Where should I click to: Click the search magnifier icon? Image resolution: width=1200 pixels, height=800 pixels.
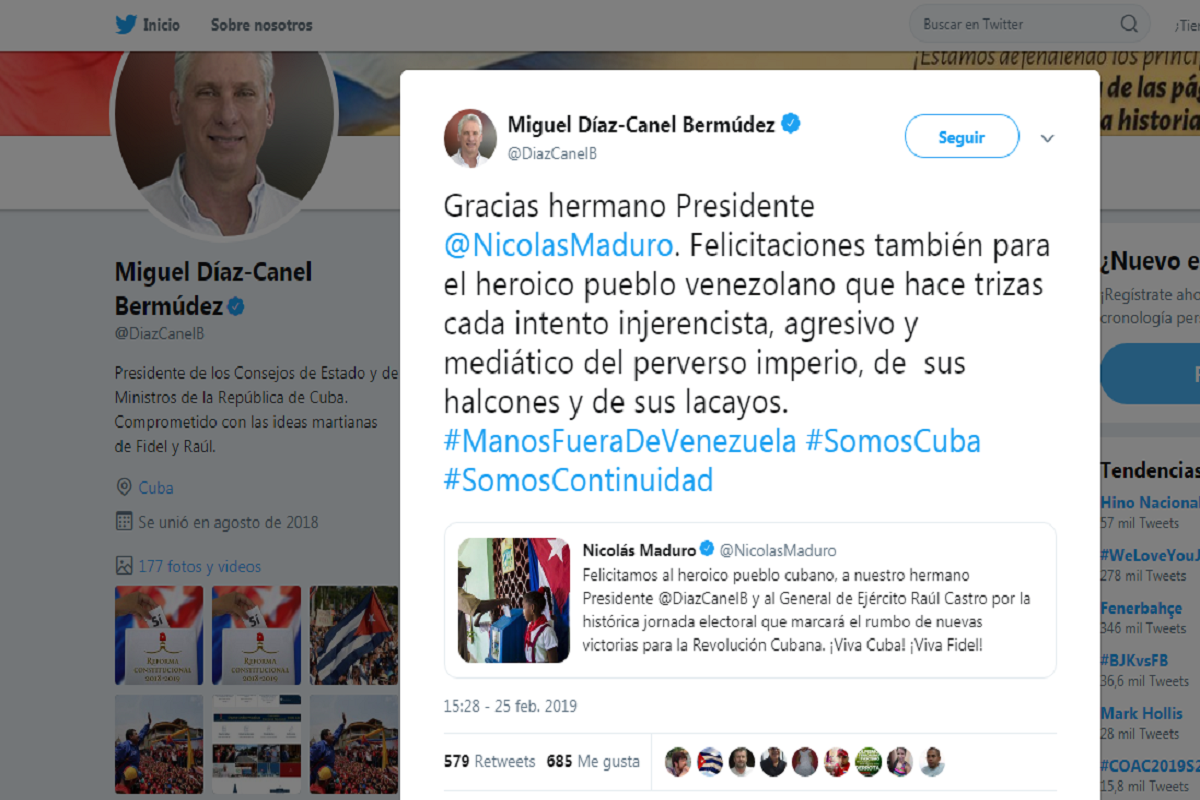(x=1129, y=24)
